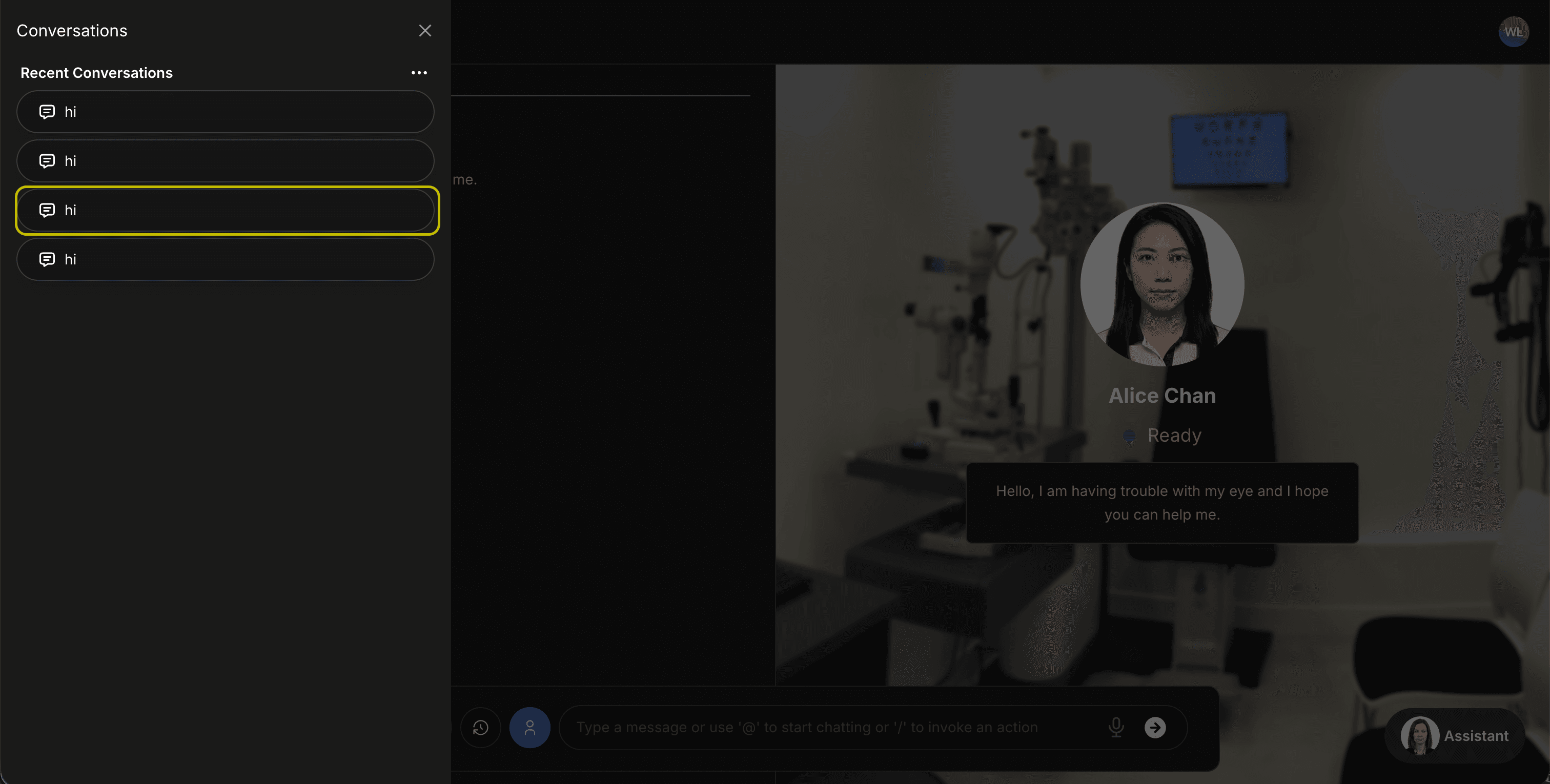The image size is (1550, 784).
Task: Activate microphone voice input
Action: [x=1116, y=728]
